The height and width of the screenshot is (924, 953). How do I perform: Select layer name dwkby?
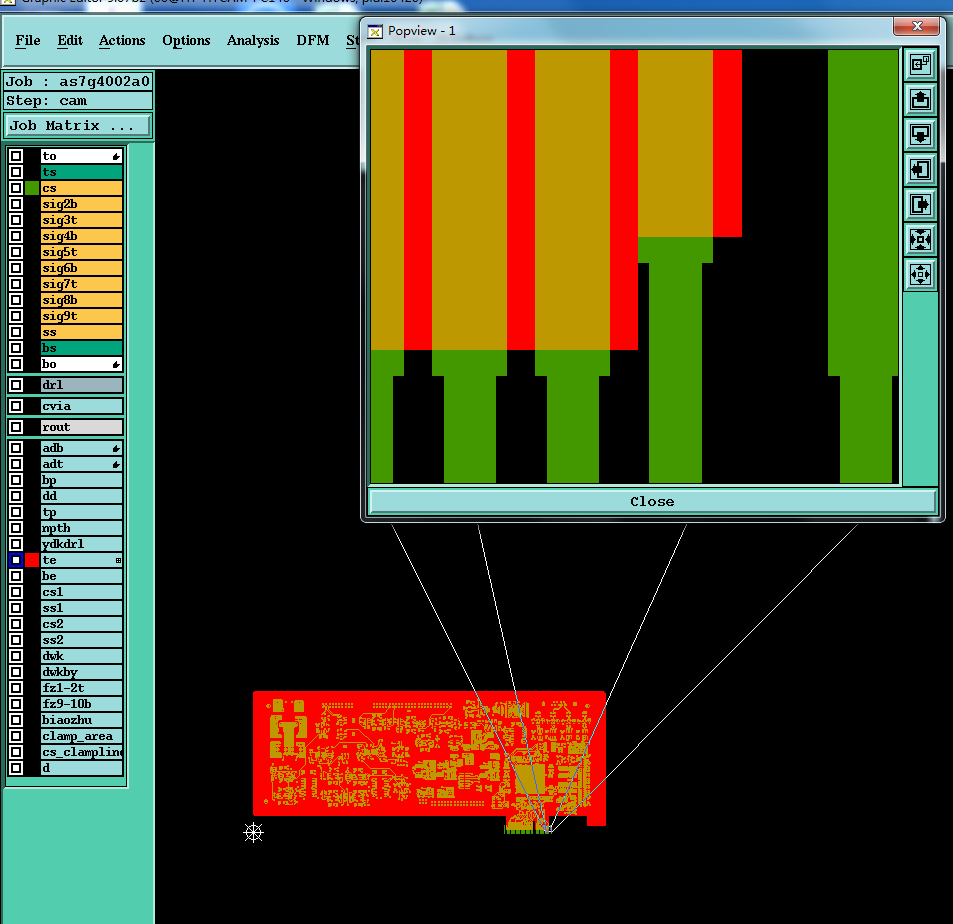click(81, 672)
